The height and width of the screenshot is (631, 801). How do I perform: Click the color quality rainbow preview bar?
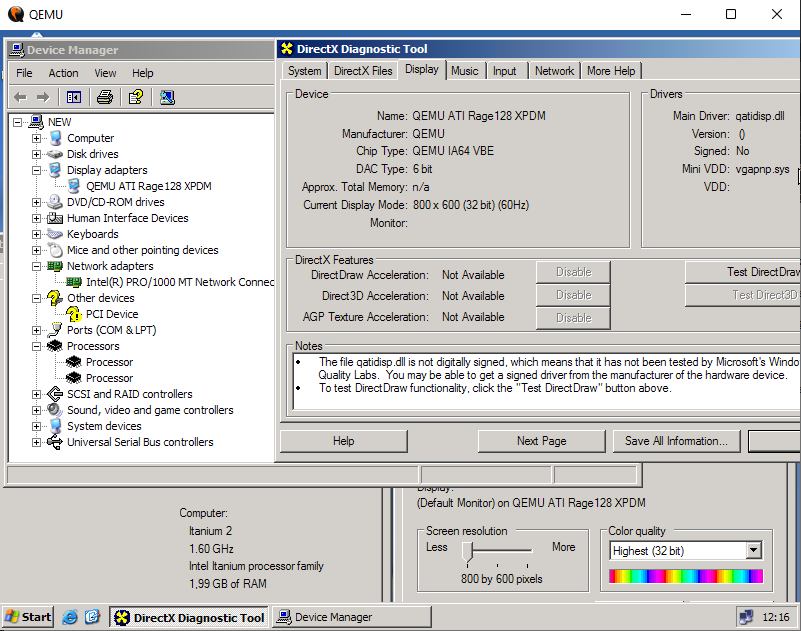coord(686,576)
